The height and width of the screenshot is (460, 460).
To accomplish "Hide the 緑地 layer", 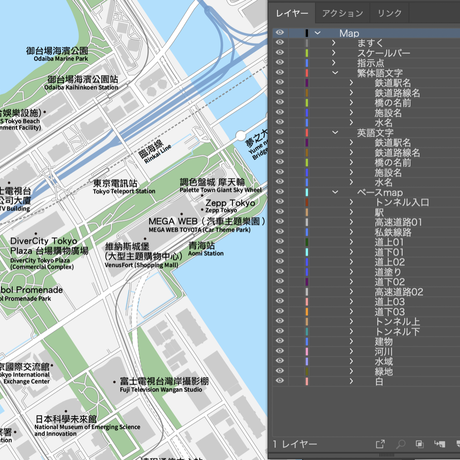I will click(280, 371).
